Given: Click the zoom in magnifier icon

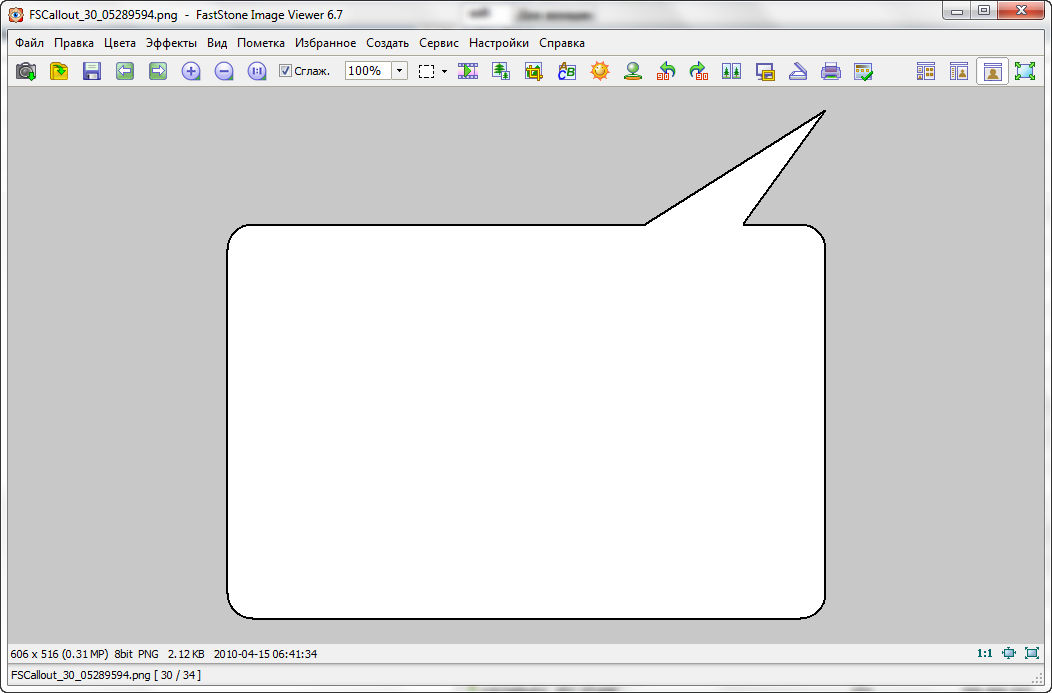Looking at the screenshot, I should [x=191, y=71].
